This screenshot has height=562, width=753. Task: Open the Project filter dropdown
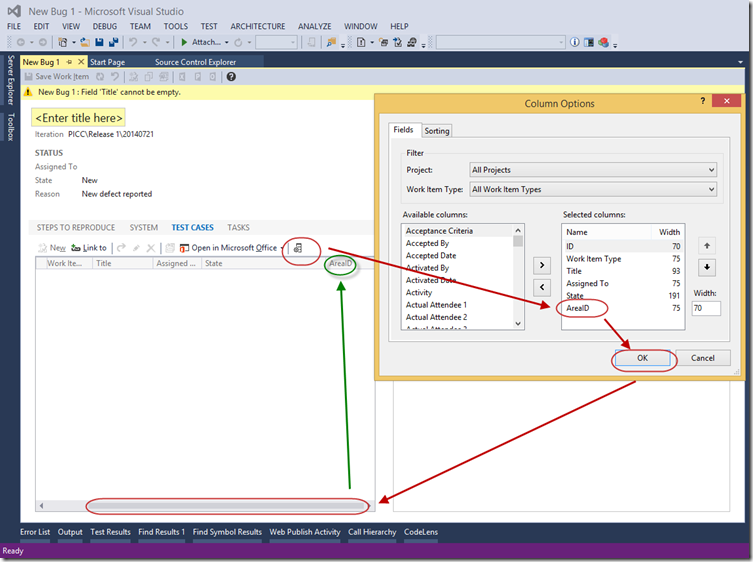pyautogui.click(x=593, y=170)
